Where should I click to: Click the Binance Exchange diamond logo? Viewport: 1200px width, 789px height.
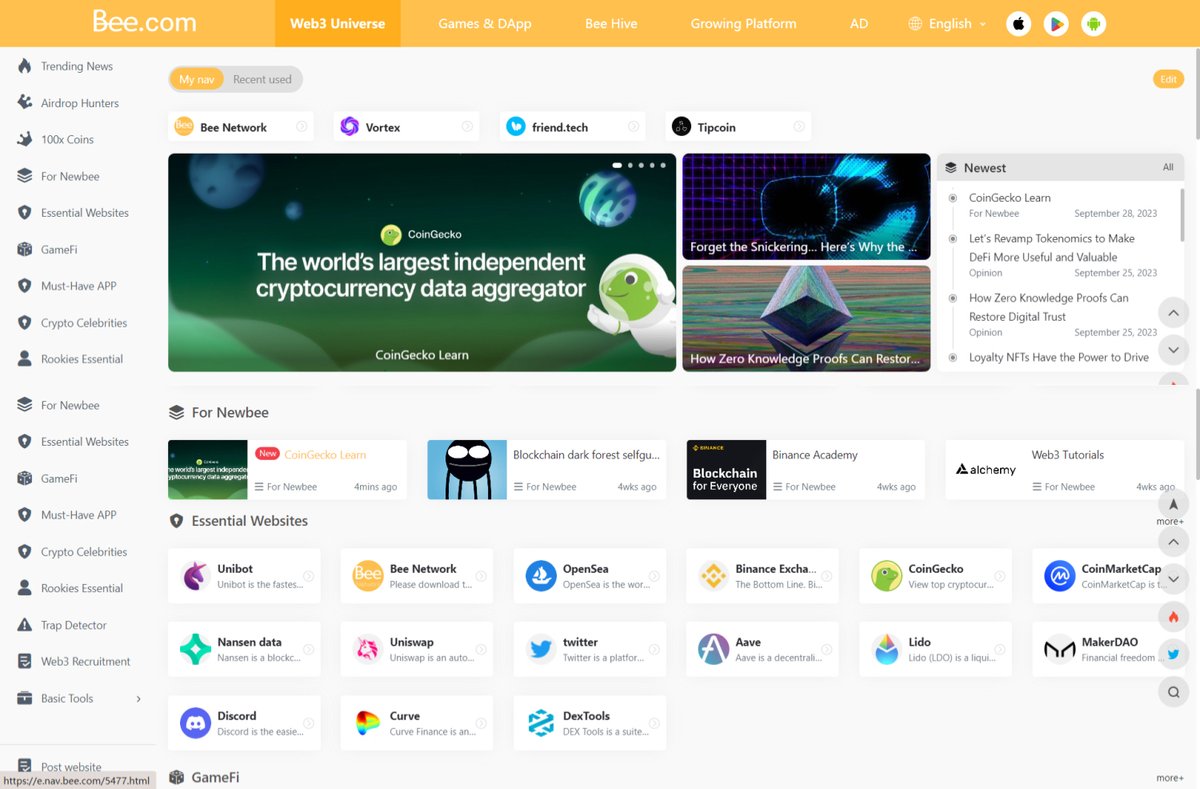coord(714,576)
